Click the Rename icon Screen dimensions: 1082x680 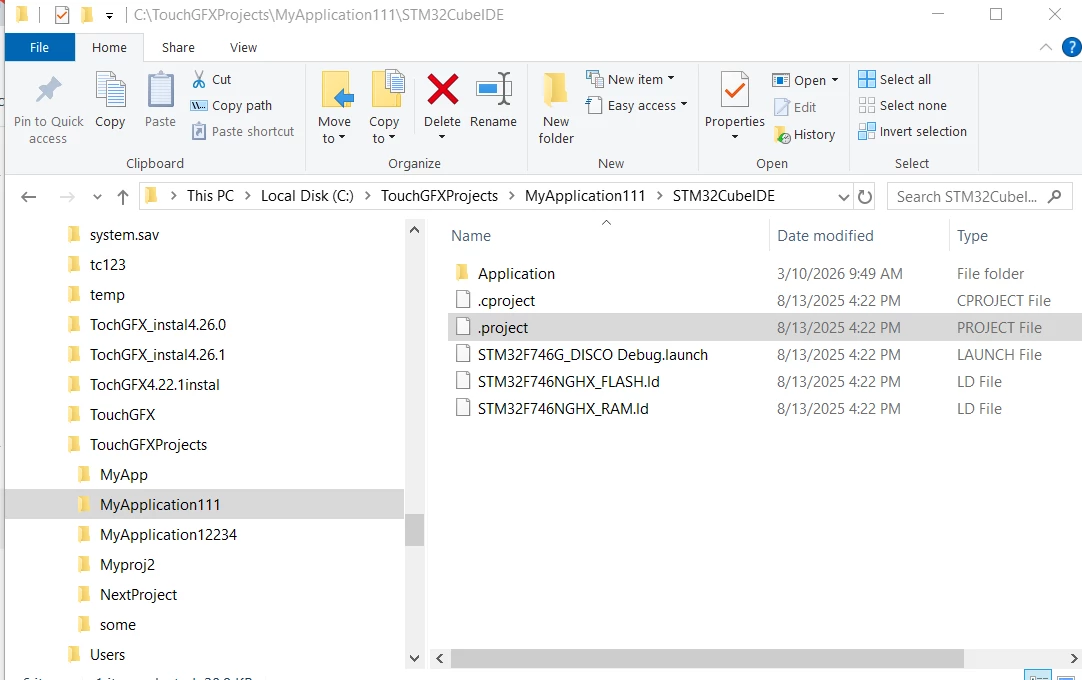click(x=493, y=90)
